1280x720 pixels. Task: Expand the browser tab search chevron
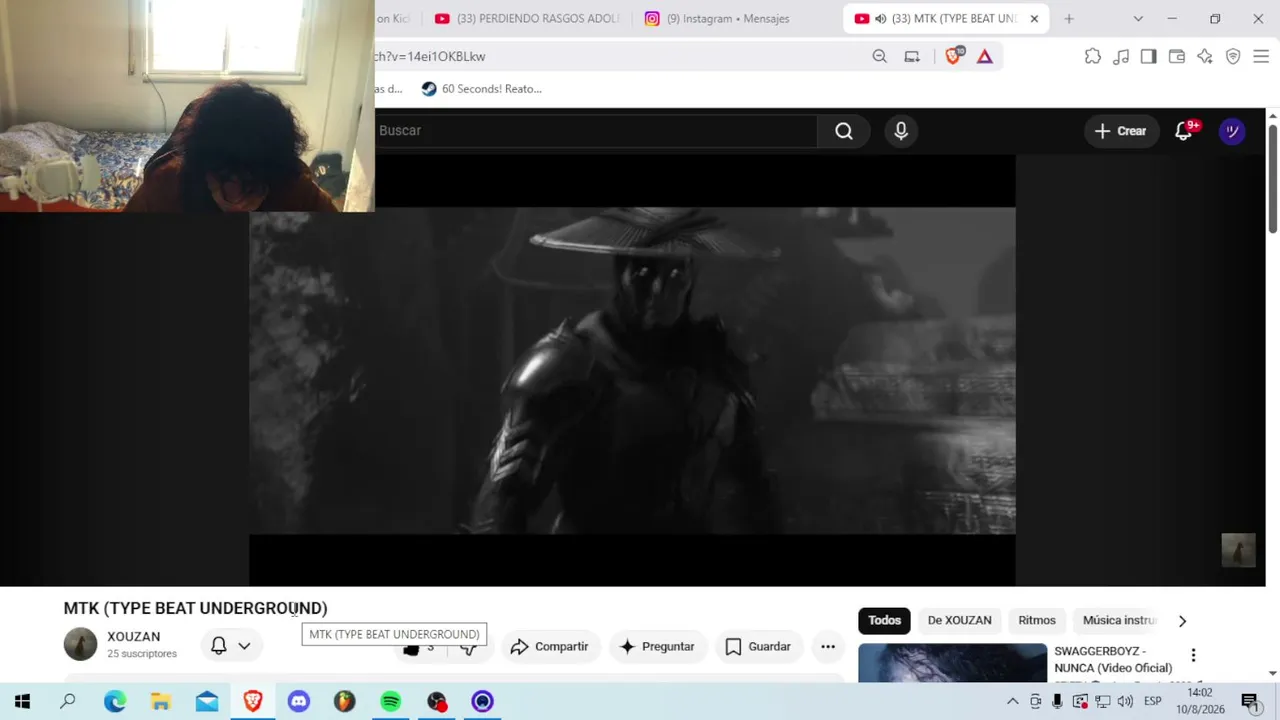tap(1138, 19)
